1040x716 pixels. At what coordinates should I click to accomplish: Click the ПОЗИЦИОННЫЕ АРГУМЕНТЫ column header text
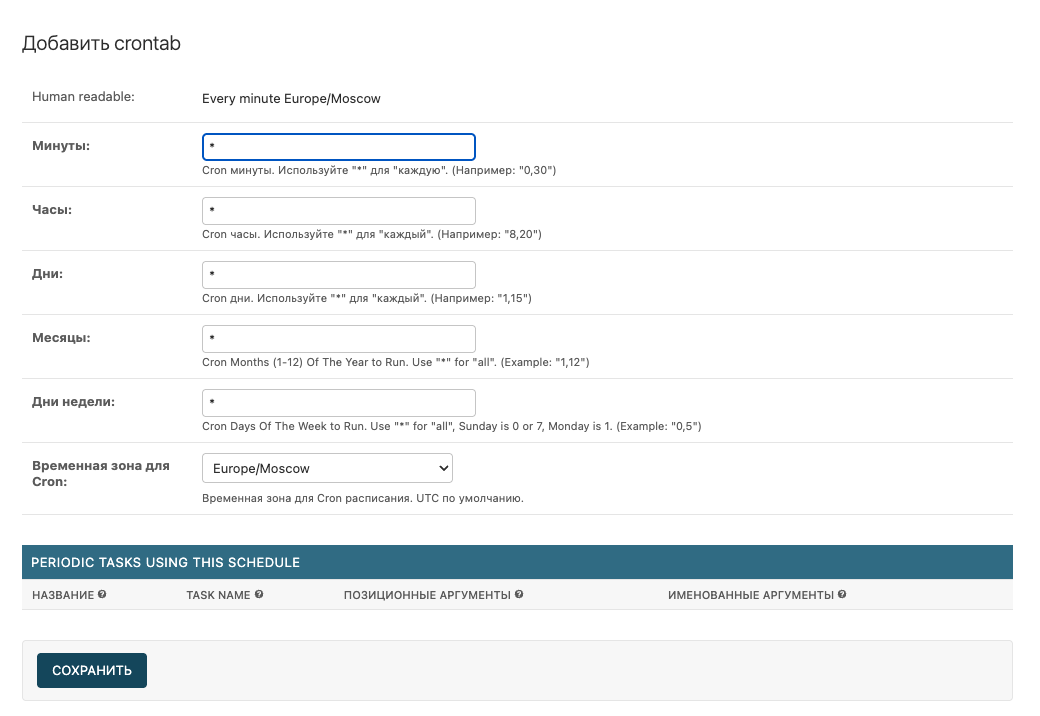pos(427,595)
